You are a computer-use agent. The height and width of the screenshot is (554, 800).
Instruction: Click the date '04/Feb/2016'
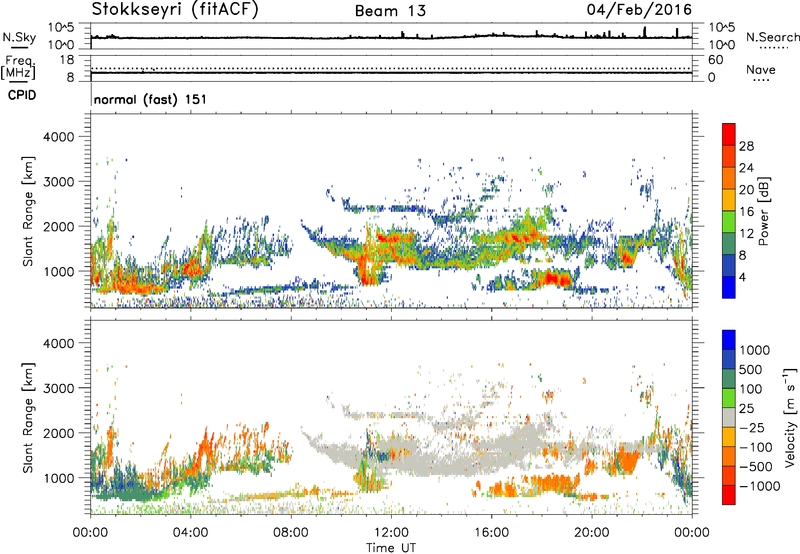pos(639,10)
